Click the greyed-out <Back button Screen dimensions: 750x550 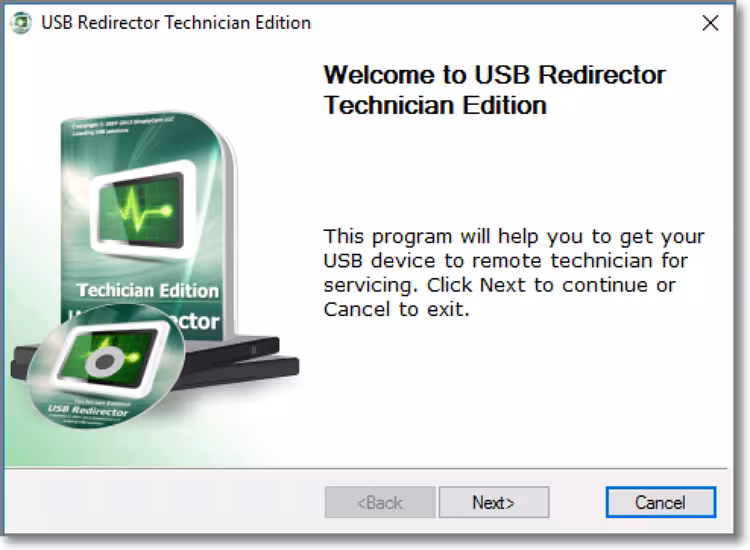pyautogui.click(x=380, y=503)
